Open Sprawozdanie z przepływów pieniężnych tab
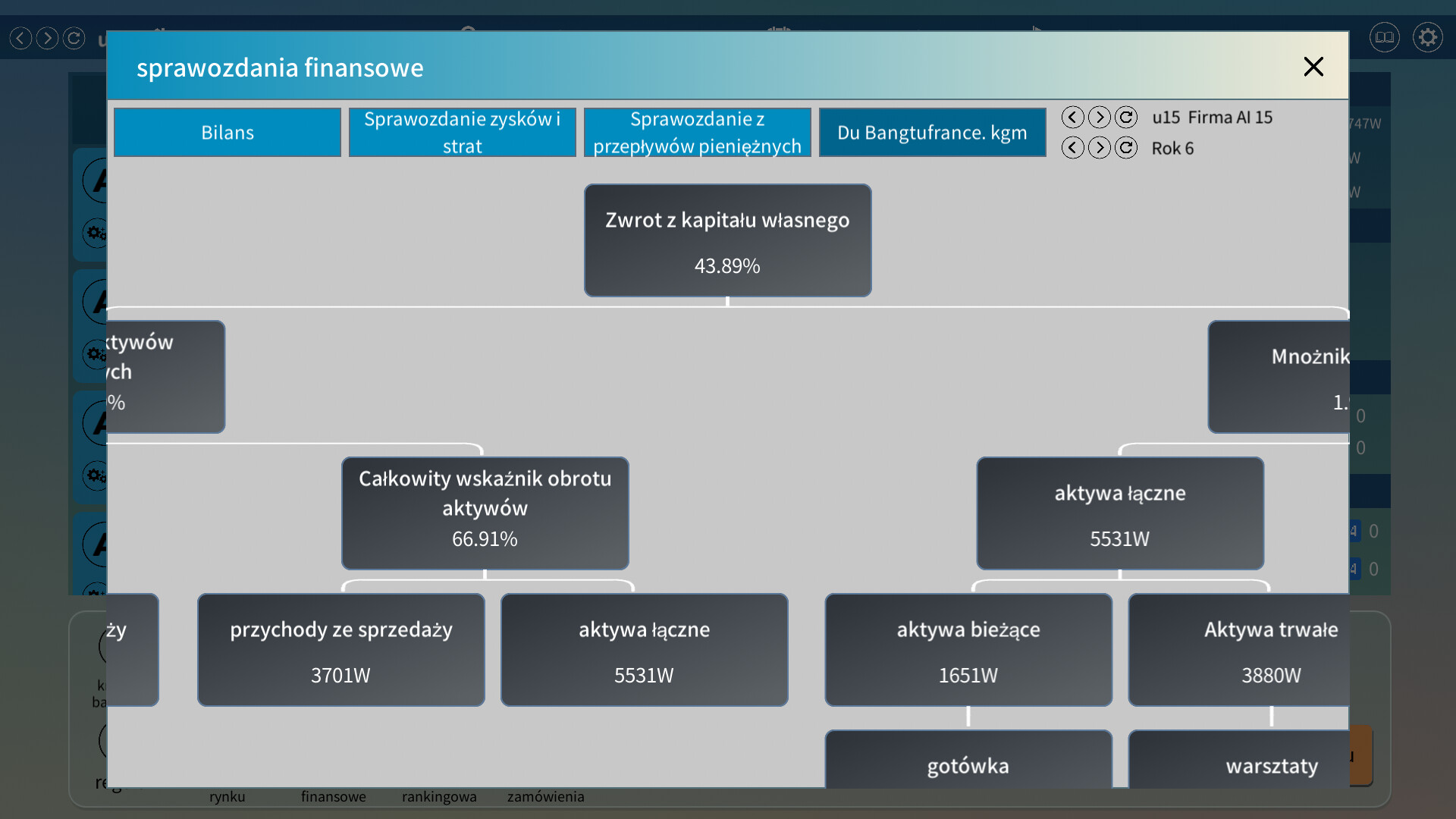The height and width of the screenshot is (819, 1456). (x=697, y=133)
